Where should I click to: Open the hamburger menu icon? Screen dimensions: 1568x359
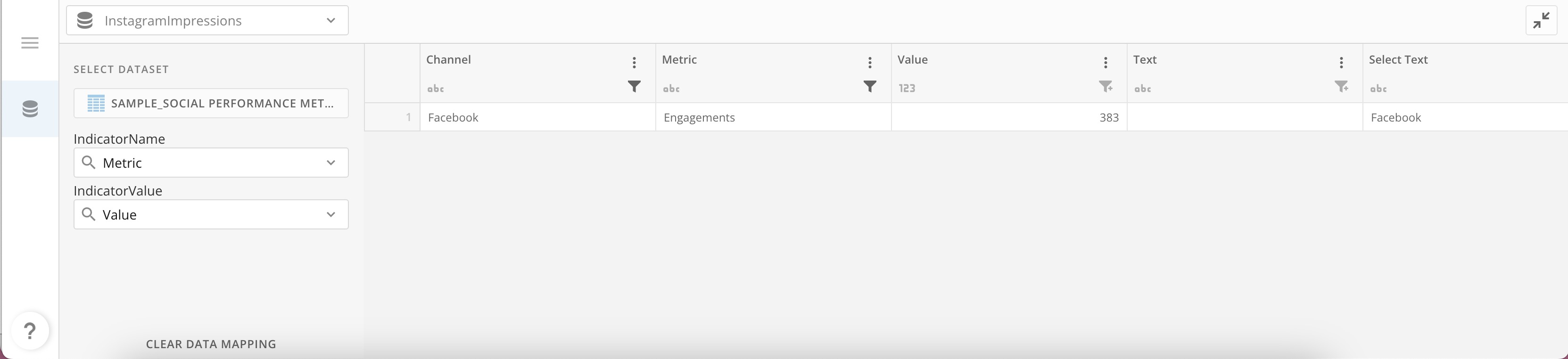(x=29, y=42)
